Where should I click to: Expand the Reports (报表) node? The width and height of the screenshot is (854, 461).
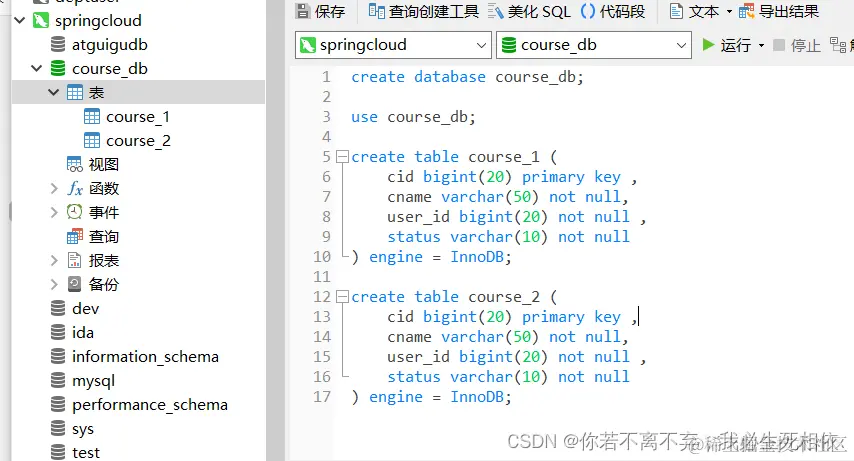54,260
